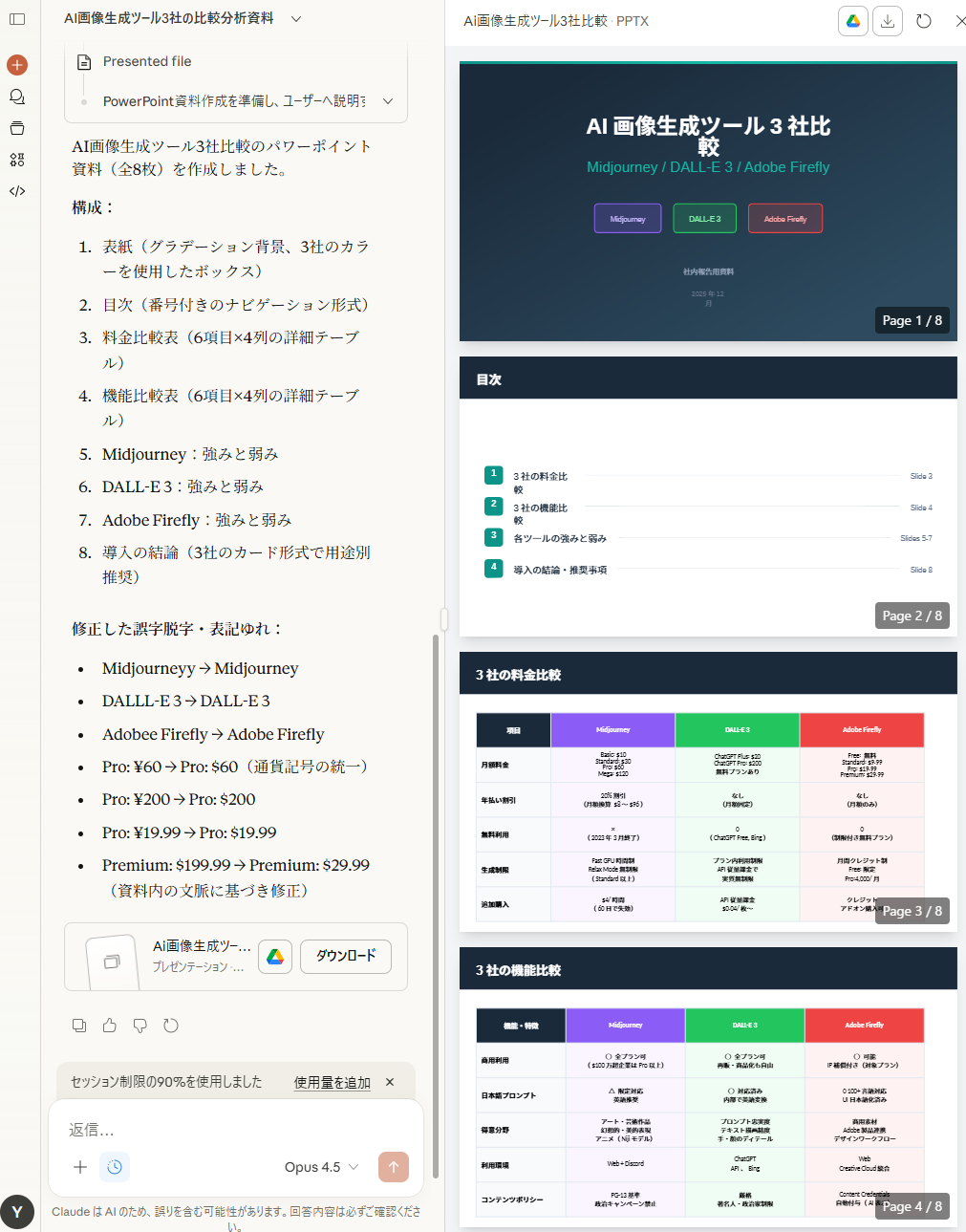Click the Page 2 / 8 indicator
The height and width of the screenshot is (1232, 966).
point(912,616)
